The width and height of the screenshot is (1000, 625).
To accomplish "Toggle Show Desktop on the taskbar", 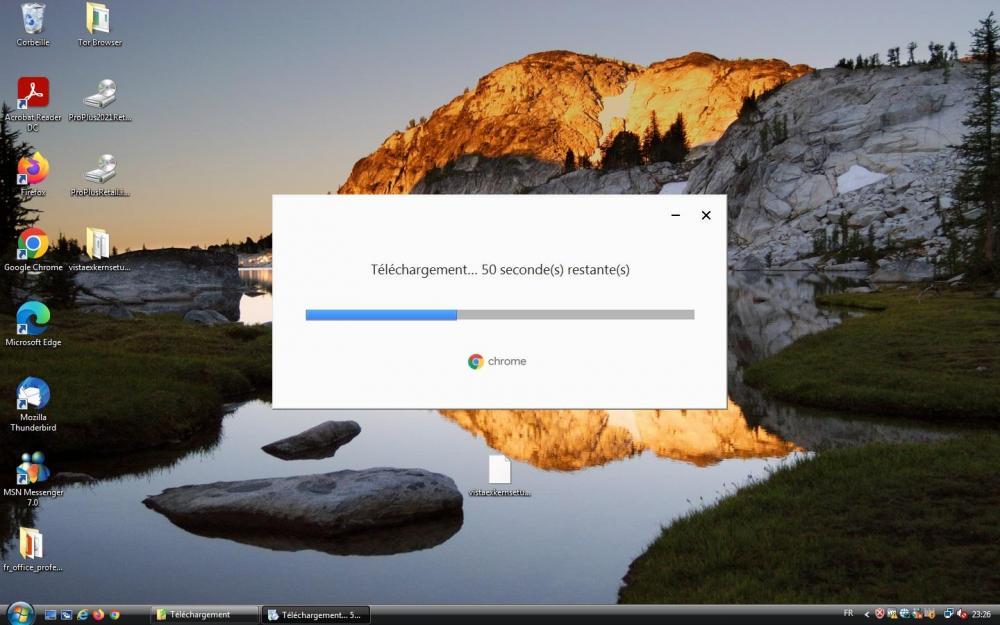I will [50, 614].
